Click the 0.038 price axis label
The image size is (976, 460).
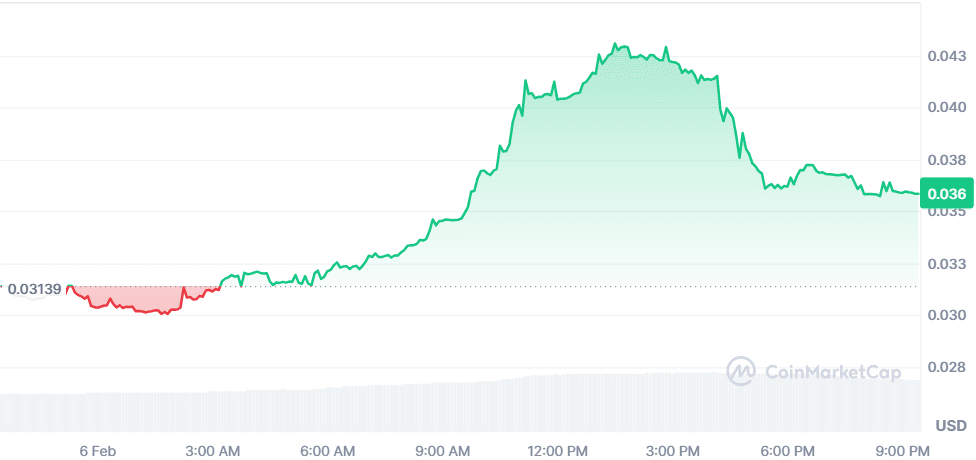tap(945, 160)
